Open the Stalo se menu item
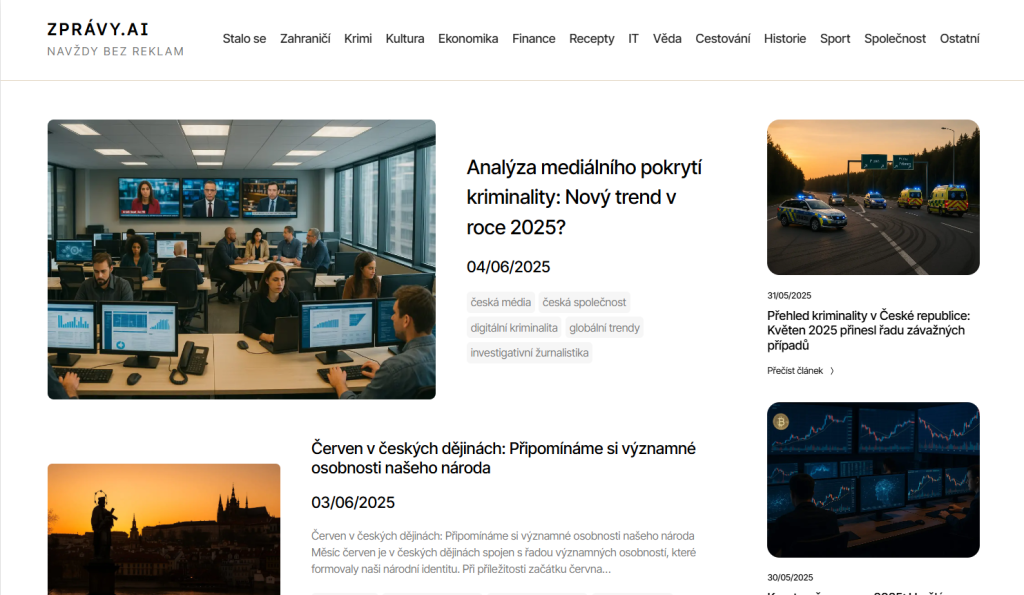The width and height of the screenshot is (1024, 595). click(x=244, y=39)
